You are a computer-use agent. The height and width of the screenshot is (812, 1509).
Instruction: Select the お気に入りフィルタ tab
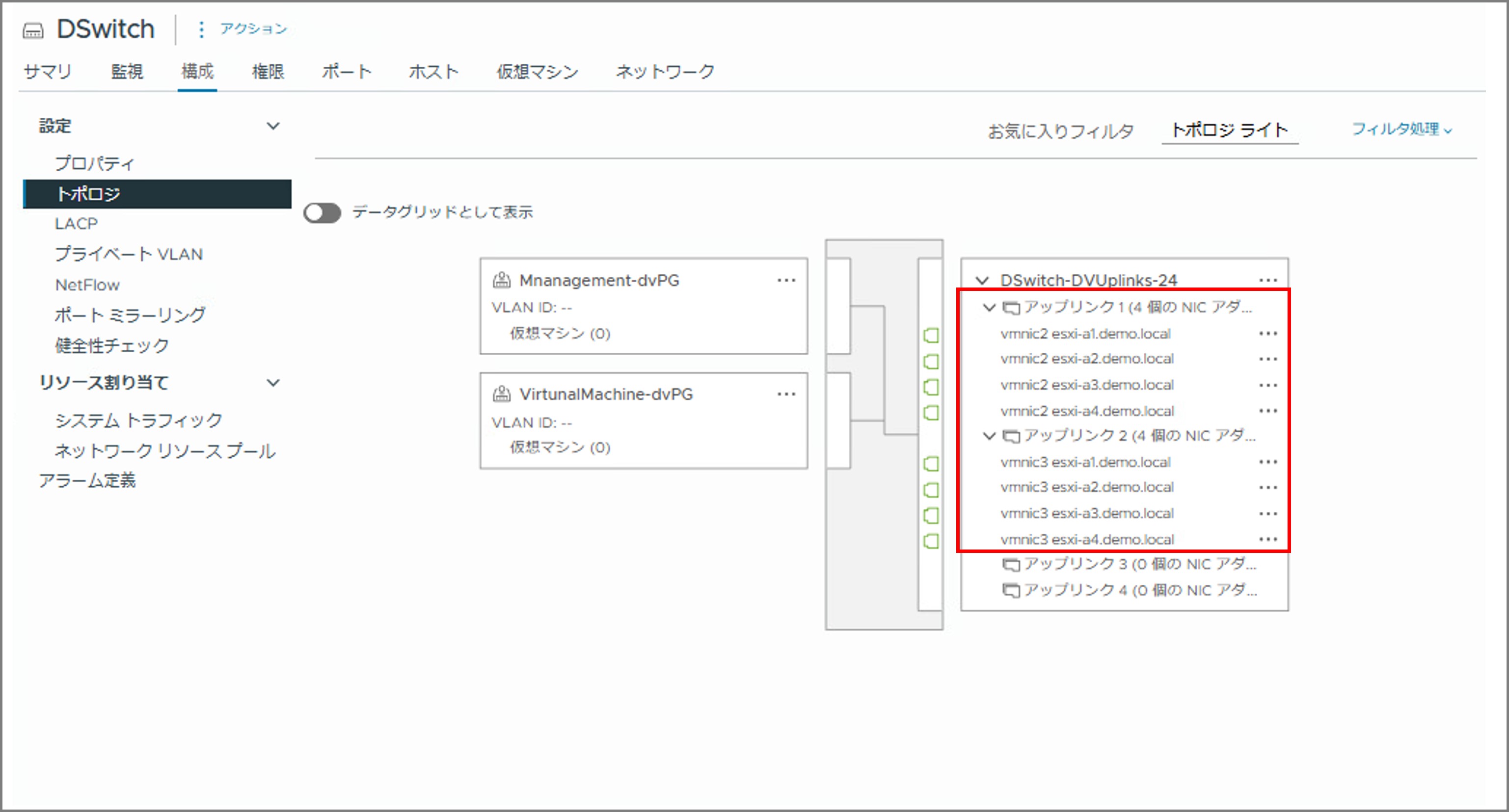click(x=1061, y=131)
